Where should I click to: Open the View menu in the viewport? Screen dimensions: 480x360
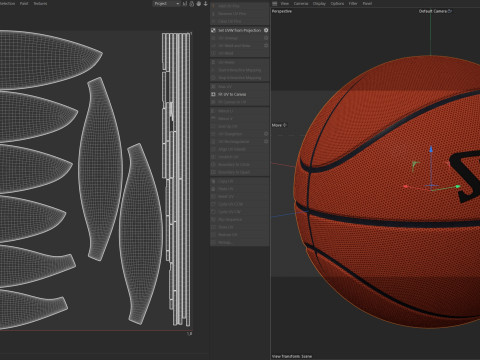click(x=284, y=4)
